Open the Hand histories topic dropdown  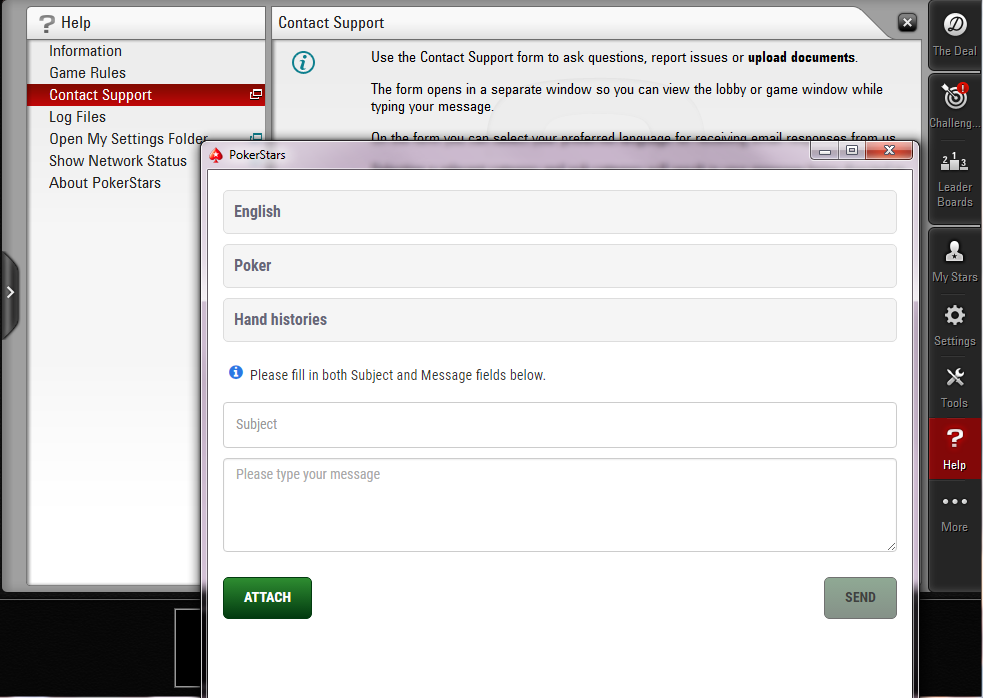point(560,320)
